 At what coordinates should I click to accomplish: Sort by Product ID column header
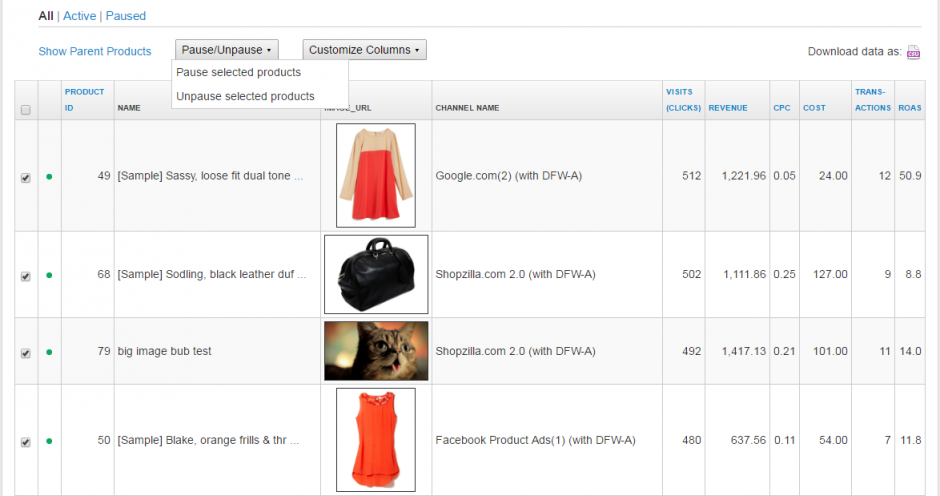point(85,100)
